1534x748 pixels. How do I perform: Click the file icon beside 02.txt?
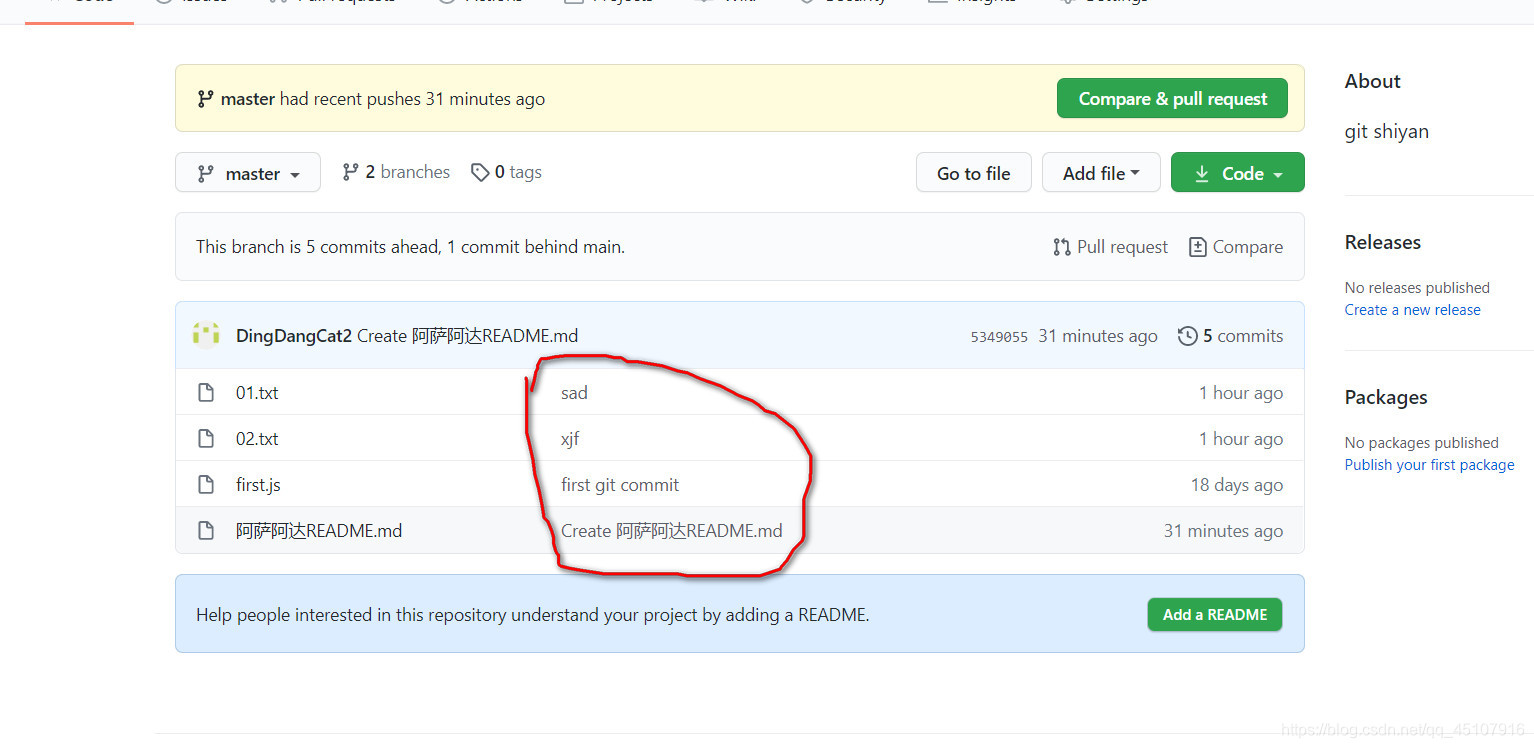tap(206, 439)
